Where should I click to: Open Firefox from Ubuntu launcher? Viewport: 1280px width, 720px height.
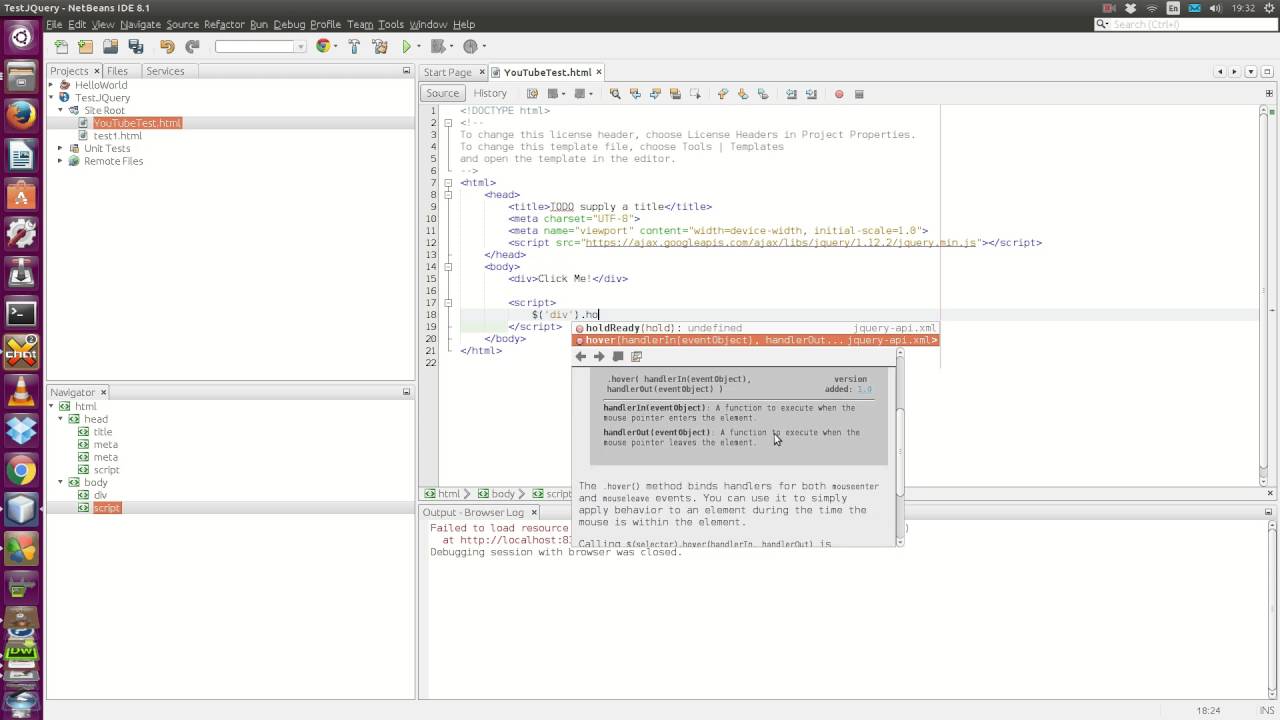point(21,115)
